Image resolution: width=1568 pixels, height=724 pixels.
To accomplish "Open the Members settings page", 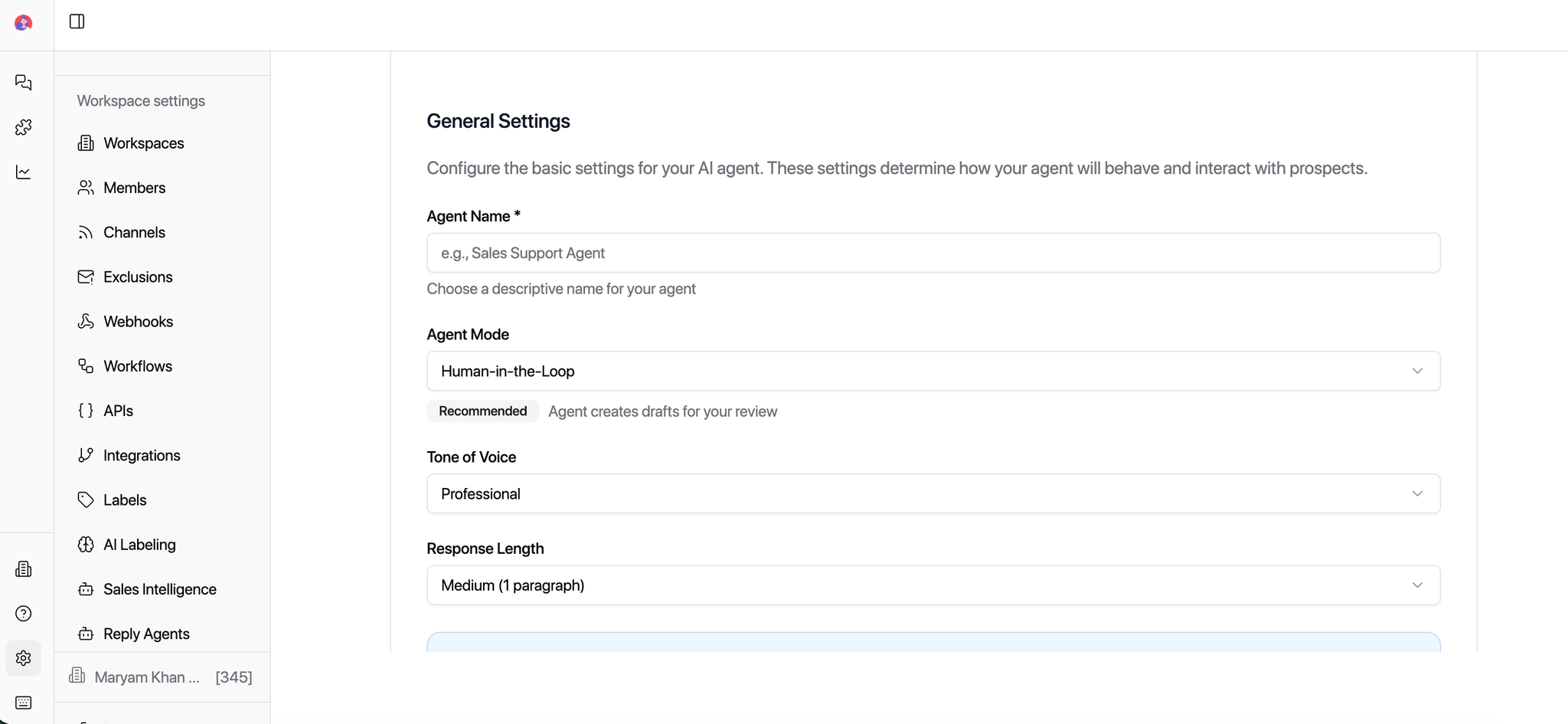I will [x=134, y=188].
